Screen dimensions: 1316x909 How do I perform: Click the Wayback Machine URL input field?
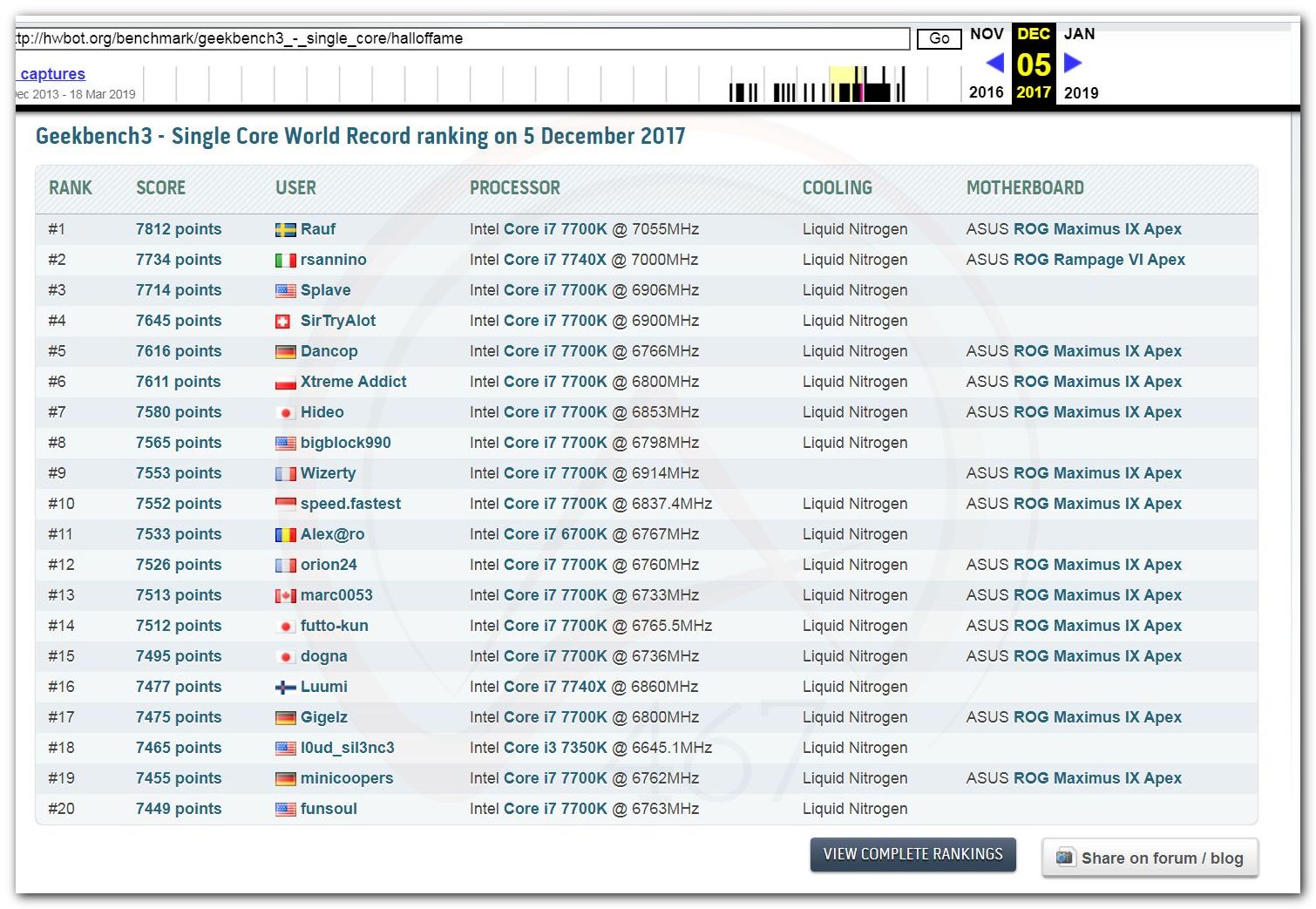(462, 38)
